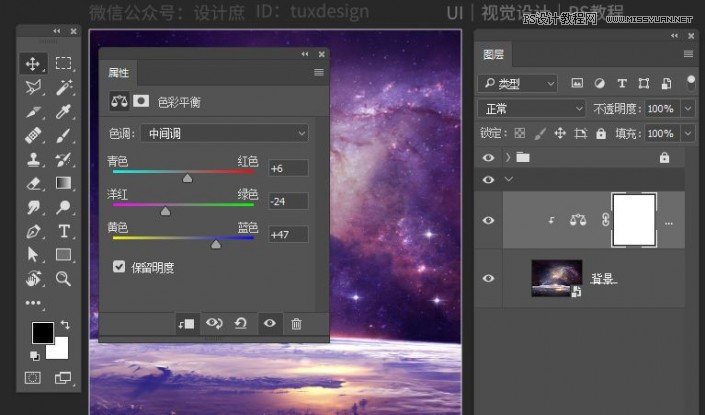The height and width of the screenshot is (415, 705).
Task: Select the Eraser tool
Action: click(33, 183)
